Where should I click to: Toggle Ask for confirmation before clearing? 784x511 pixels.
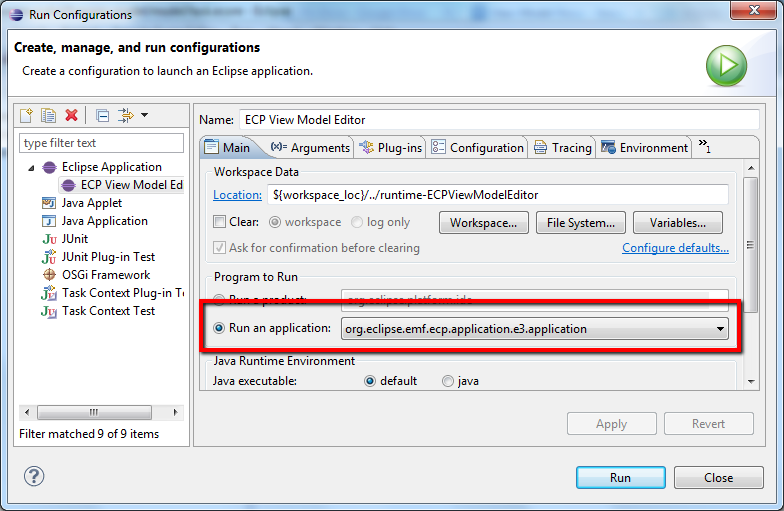coord(219,248)
